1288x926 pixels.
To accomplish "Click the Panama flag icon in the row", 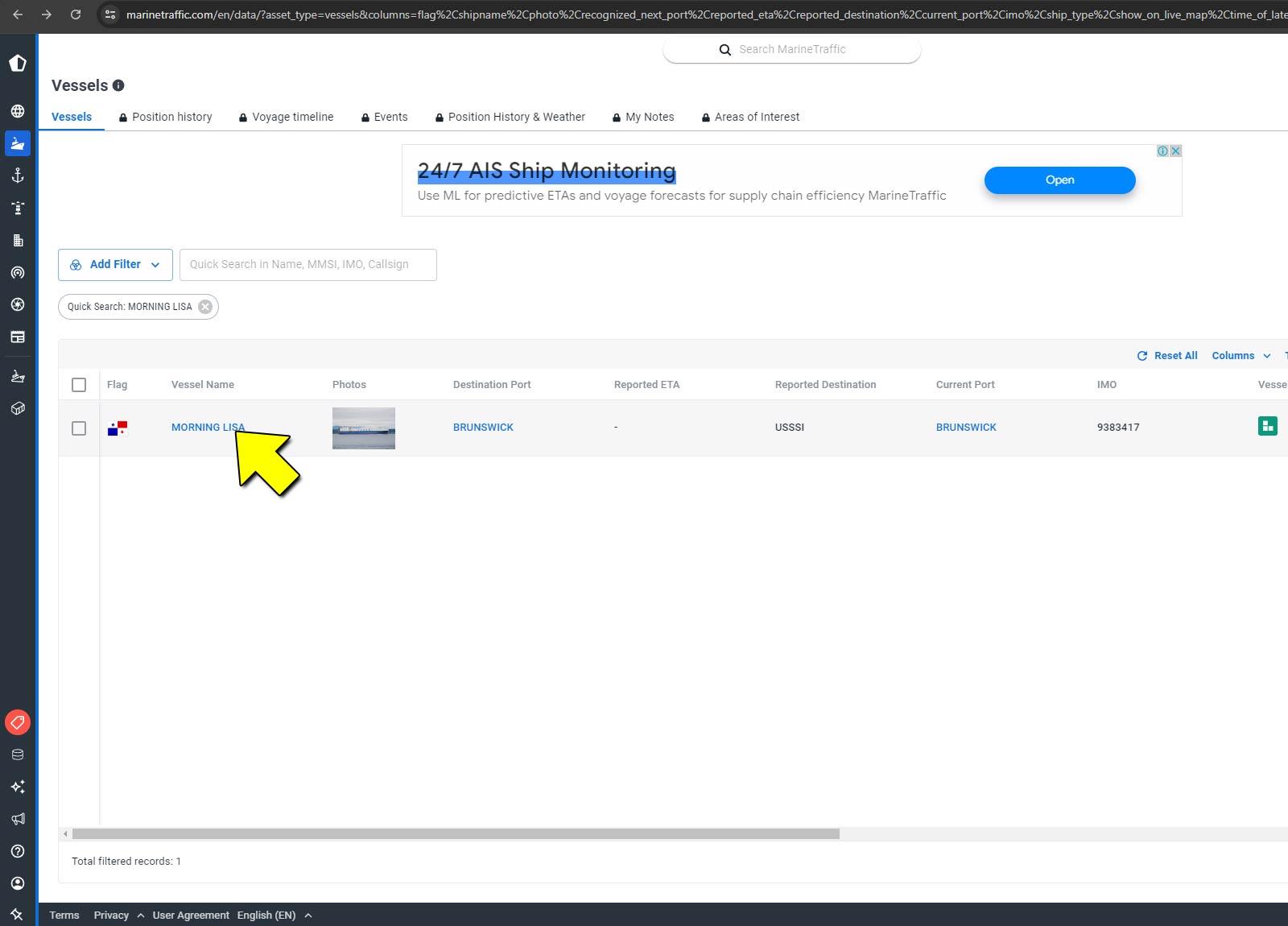I will (x=118, y=428).
